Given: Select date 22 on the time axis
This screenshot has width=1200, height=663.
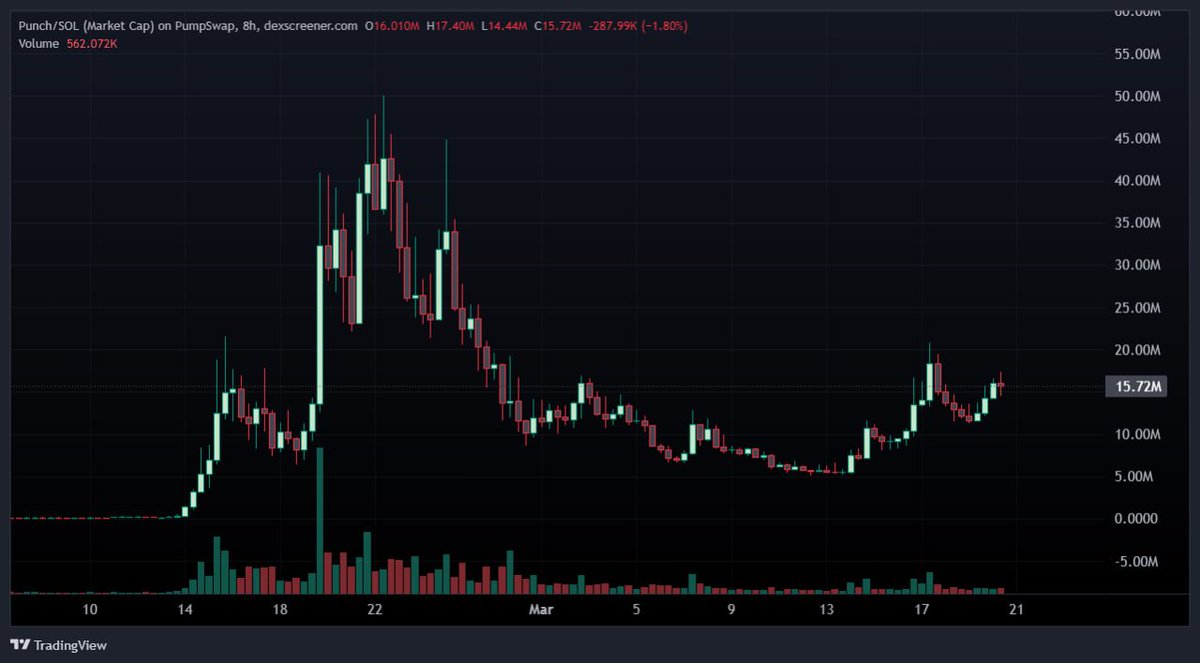Looking at the screenshot, I should click(375, 610).
